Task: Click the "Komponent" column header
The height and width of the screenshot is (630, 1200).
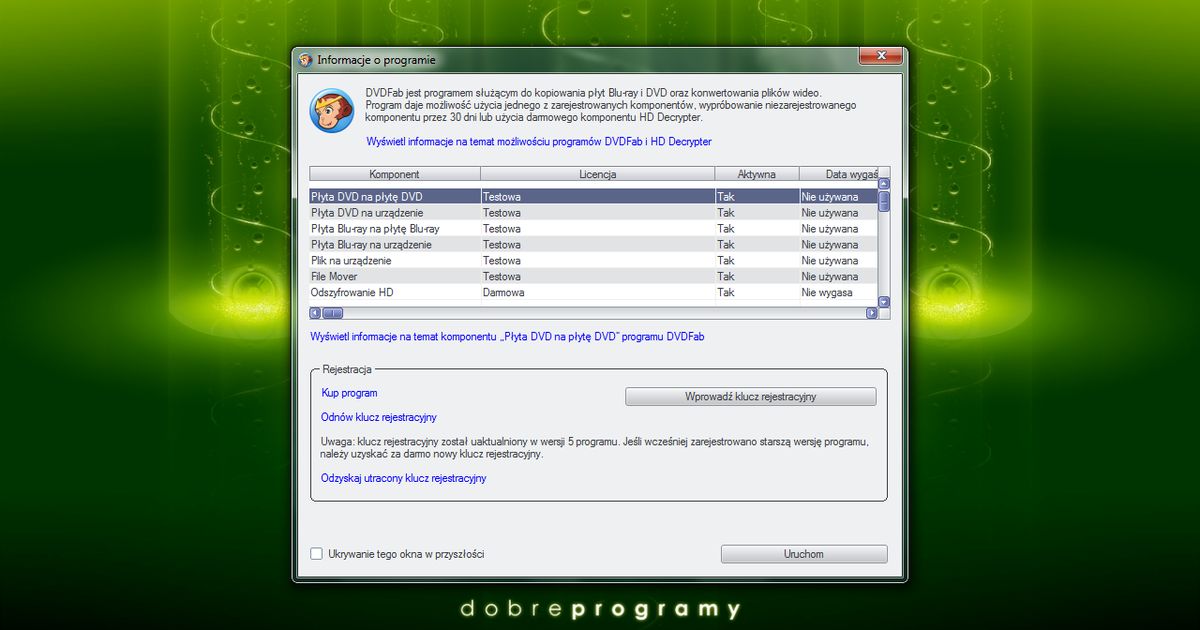Action: [x=394, y=173]
